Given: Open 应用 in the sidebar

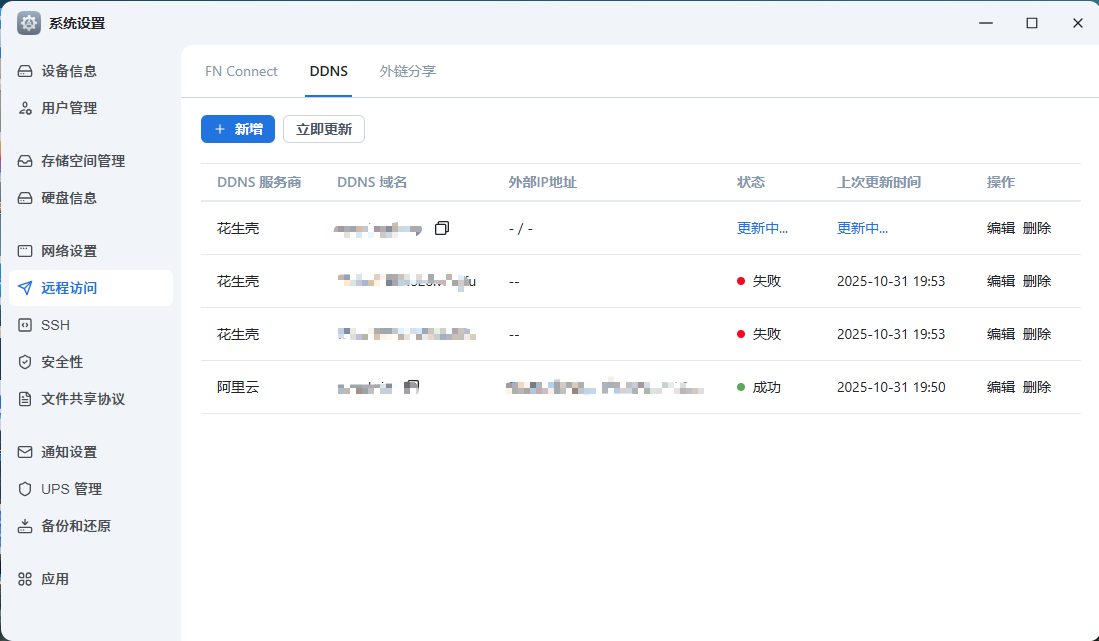Looking at the screenshot, I should click(55, 579).
